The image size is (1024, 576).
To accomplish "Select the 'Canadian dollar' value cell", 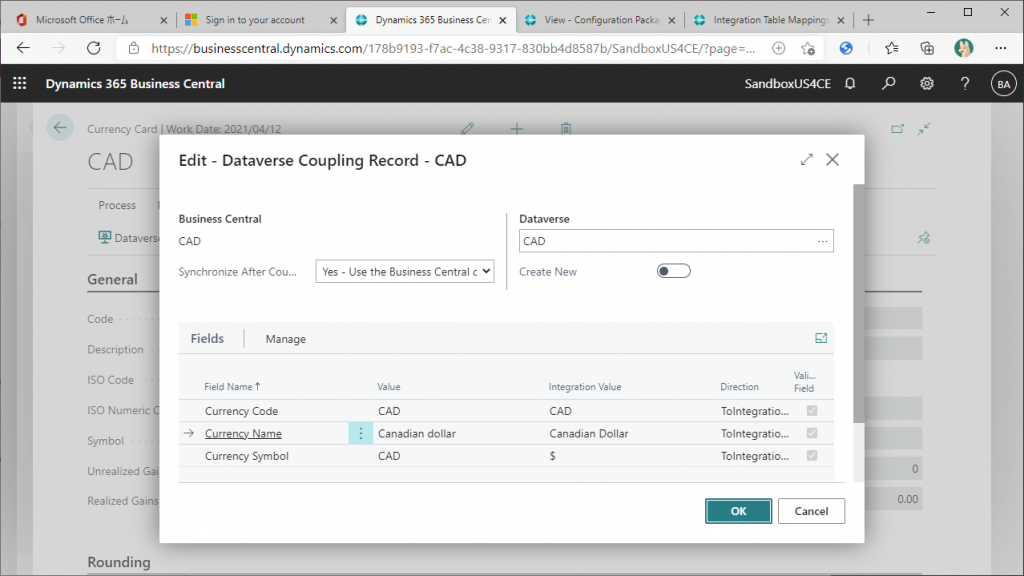I will 417,434.
